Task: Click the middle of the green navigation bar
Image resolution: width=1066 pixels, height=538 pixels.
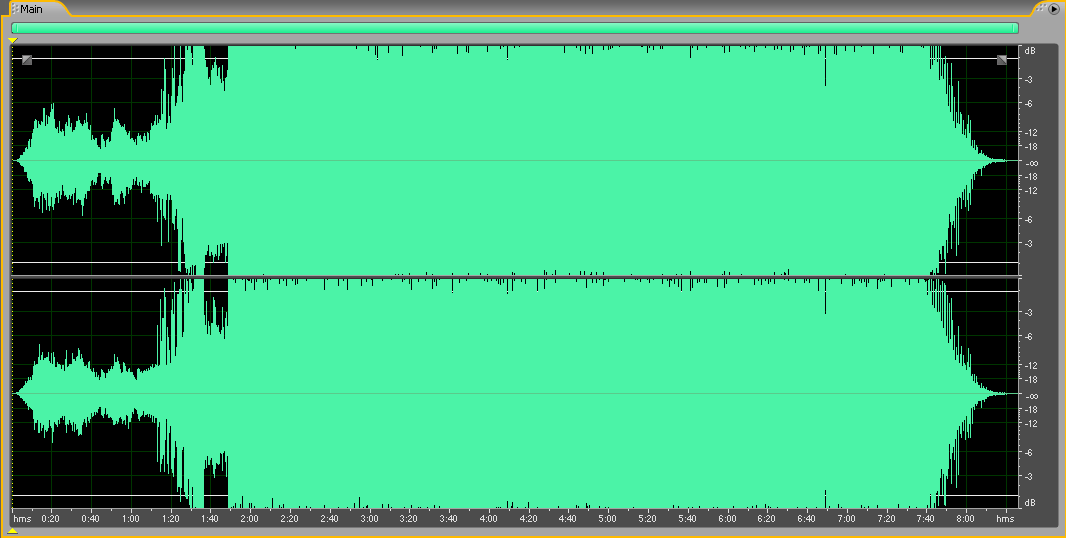Action: pos(515,28)
